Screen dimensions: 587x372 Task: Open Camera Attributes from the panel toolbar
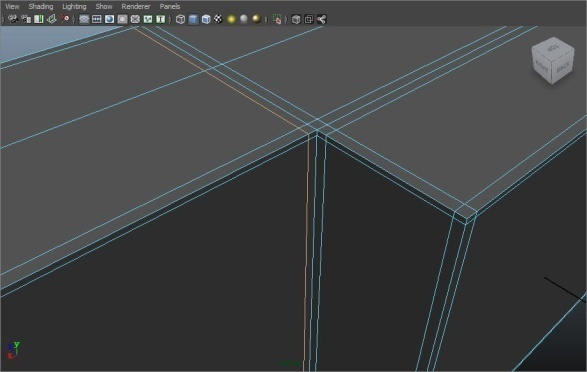click(x=26, y=19)
